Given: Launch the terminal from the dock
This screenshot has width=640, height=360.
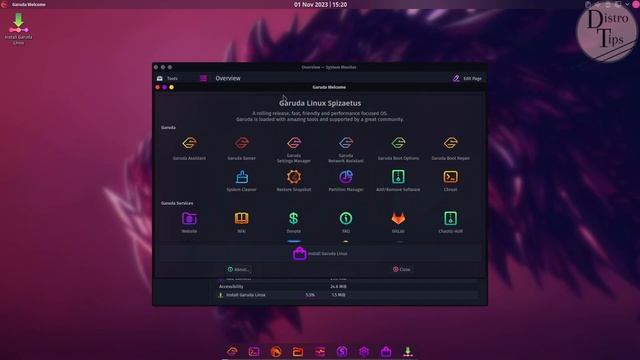Looking at the screenshot, I should [x=254, y=351].
